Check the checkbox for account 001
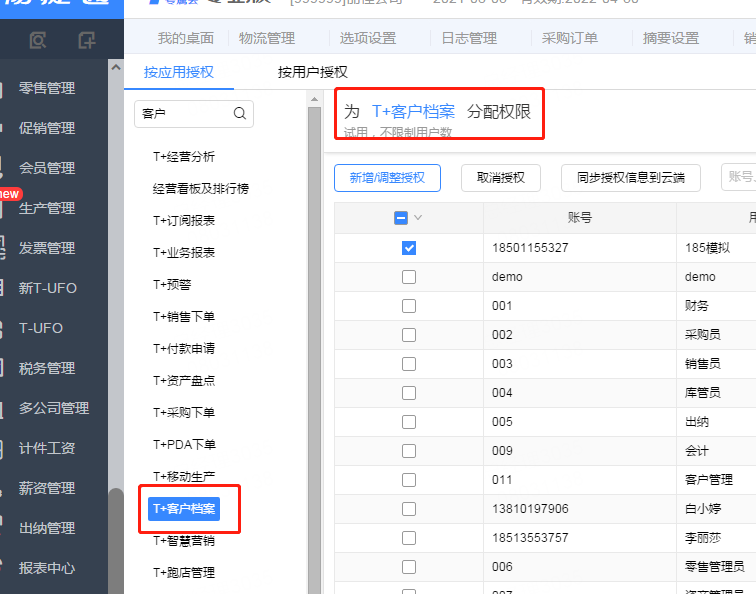Viewport: 756px width, 594px height. [x=409, y=306]
